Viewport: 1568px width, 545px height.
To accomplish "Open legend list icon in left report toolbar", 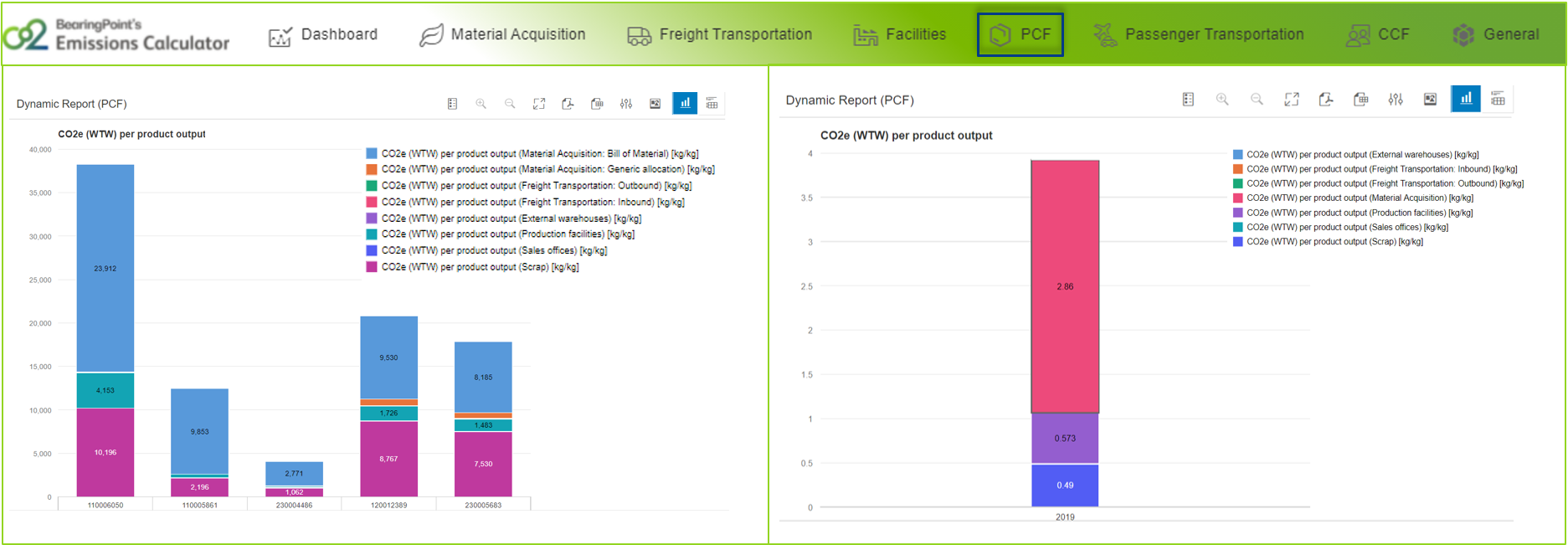I will pos(452,104).
